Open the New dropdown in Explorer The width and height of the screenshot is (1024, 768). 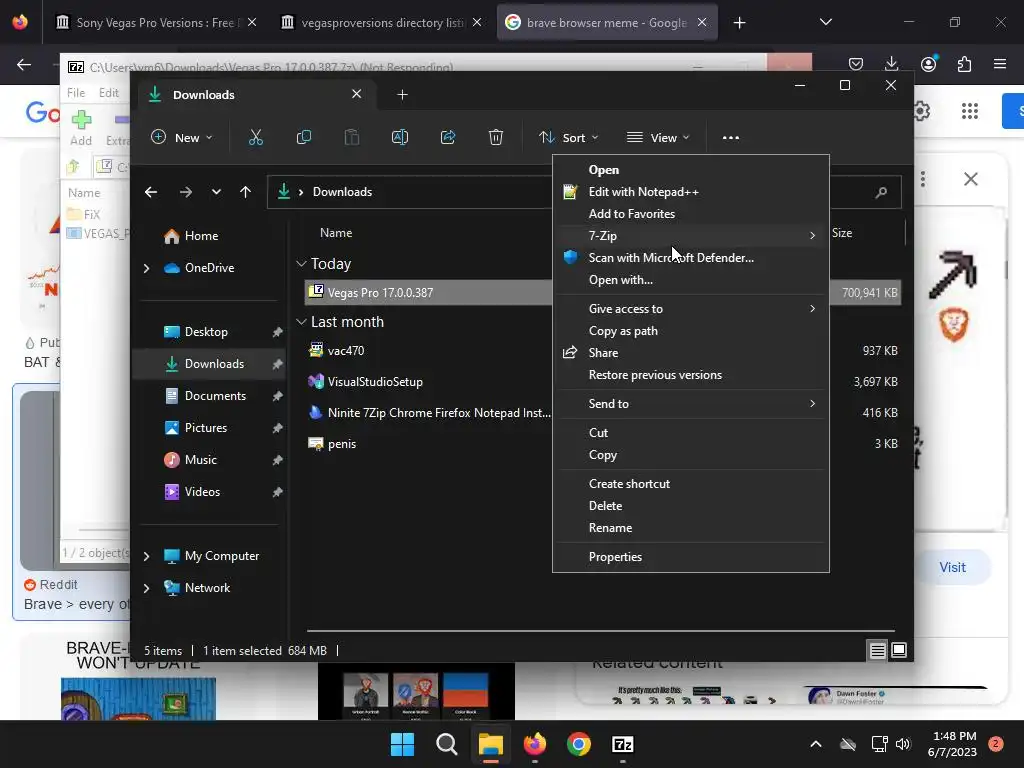[182, 138]
